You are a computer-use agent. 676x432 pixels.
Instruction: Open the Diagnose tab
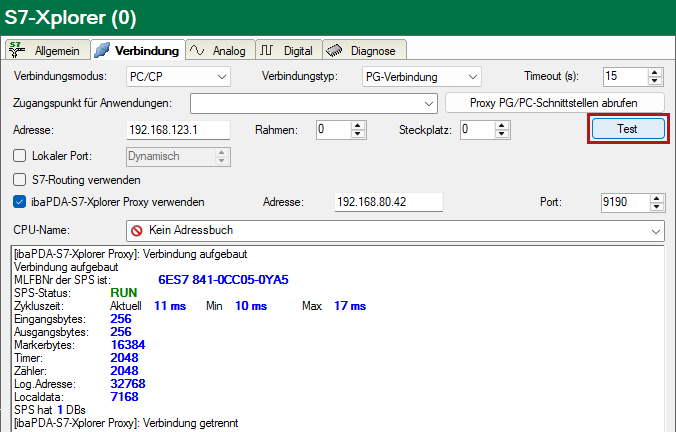click(364, 50)
